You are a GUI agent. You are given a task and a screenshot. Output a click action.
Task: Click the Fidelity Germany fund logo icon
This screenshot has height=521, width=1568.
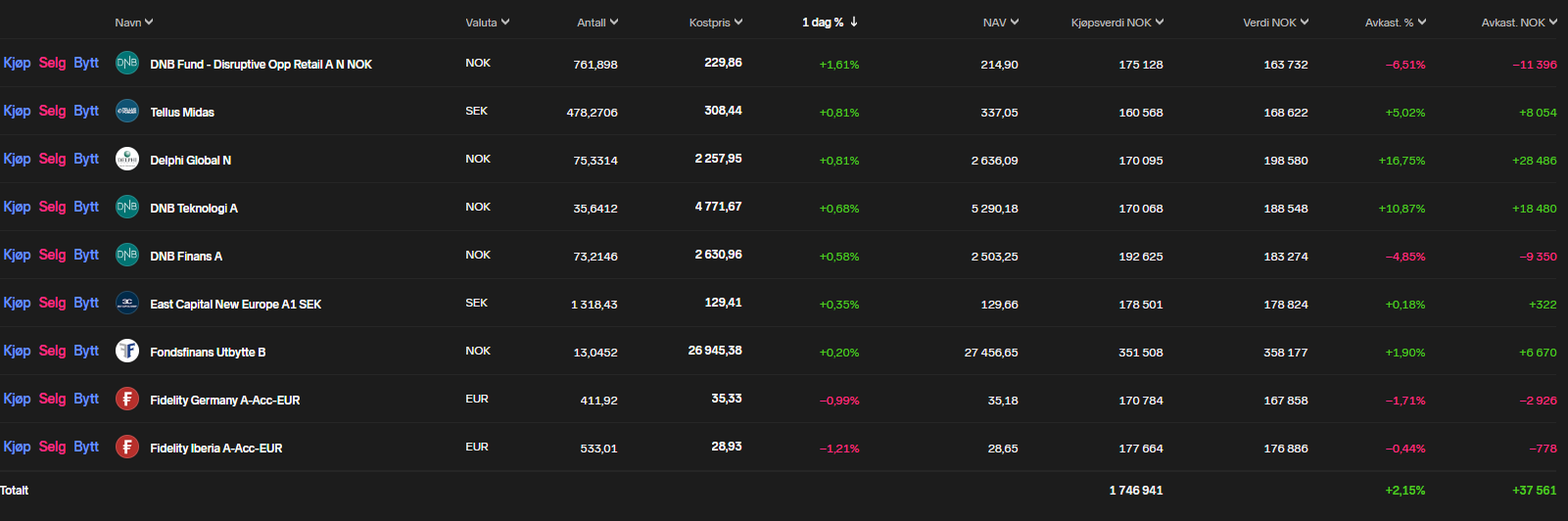[x=127, y=399]
